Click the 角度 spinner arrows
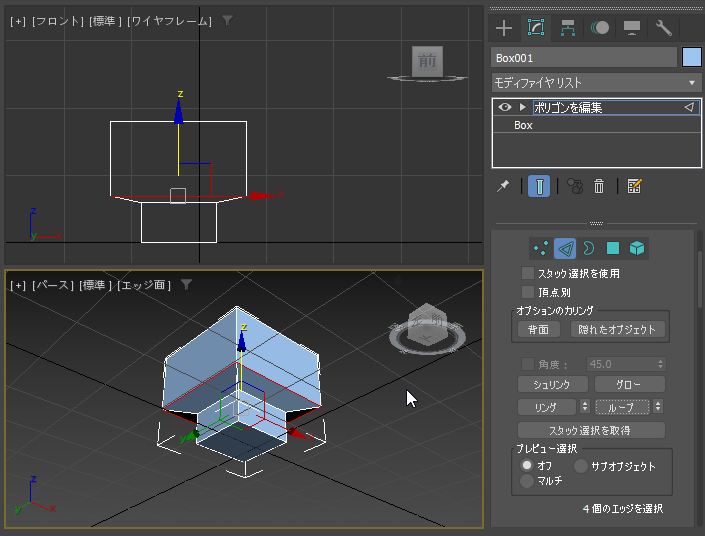Screen dimensions: 705x536 [x=660, y=364]
